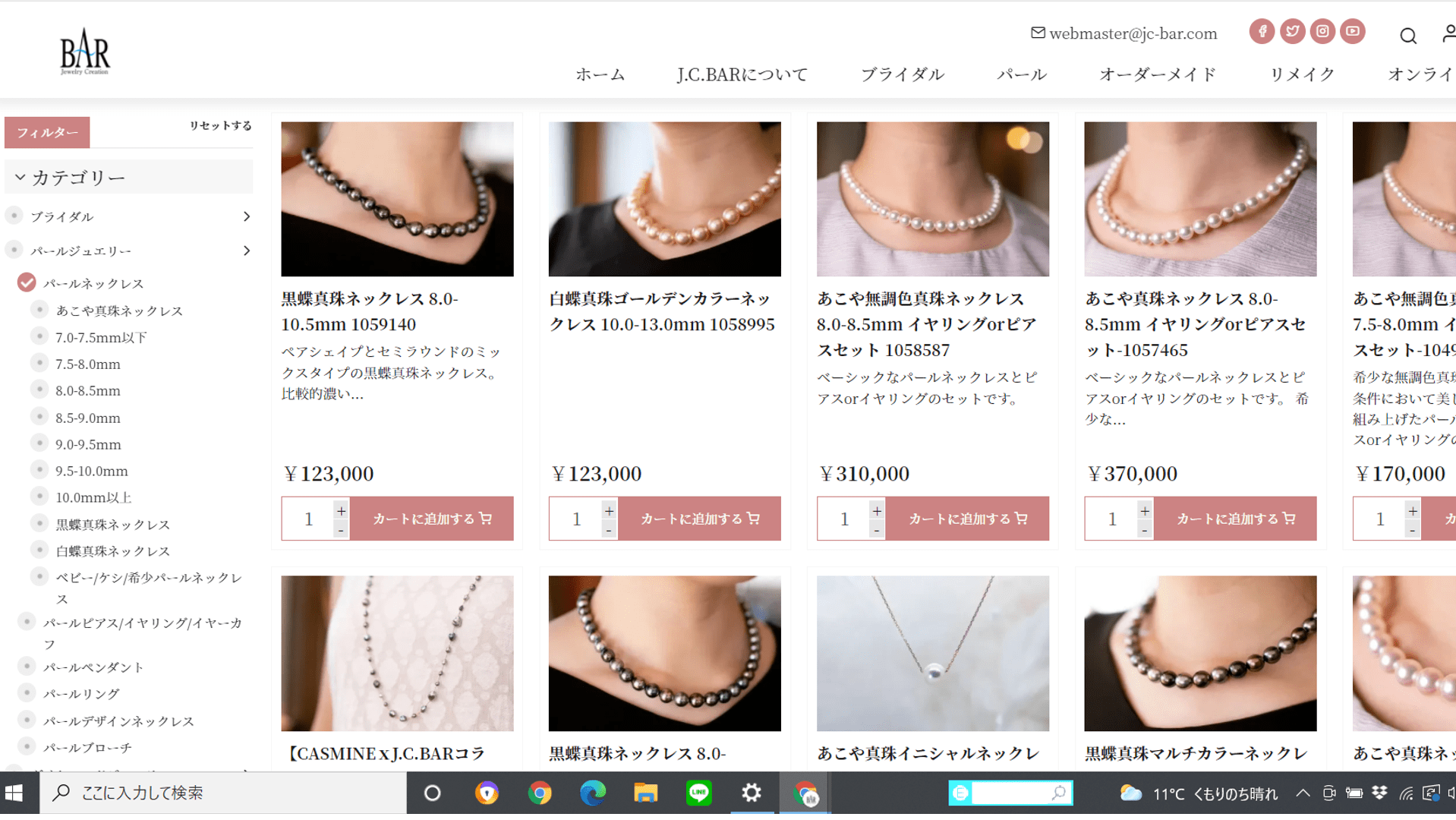Open the ブライダル navigation menu
Viewport: 1456px width, 820px height.
902,74
